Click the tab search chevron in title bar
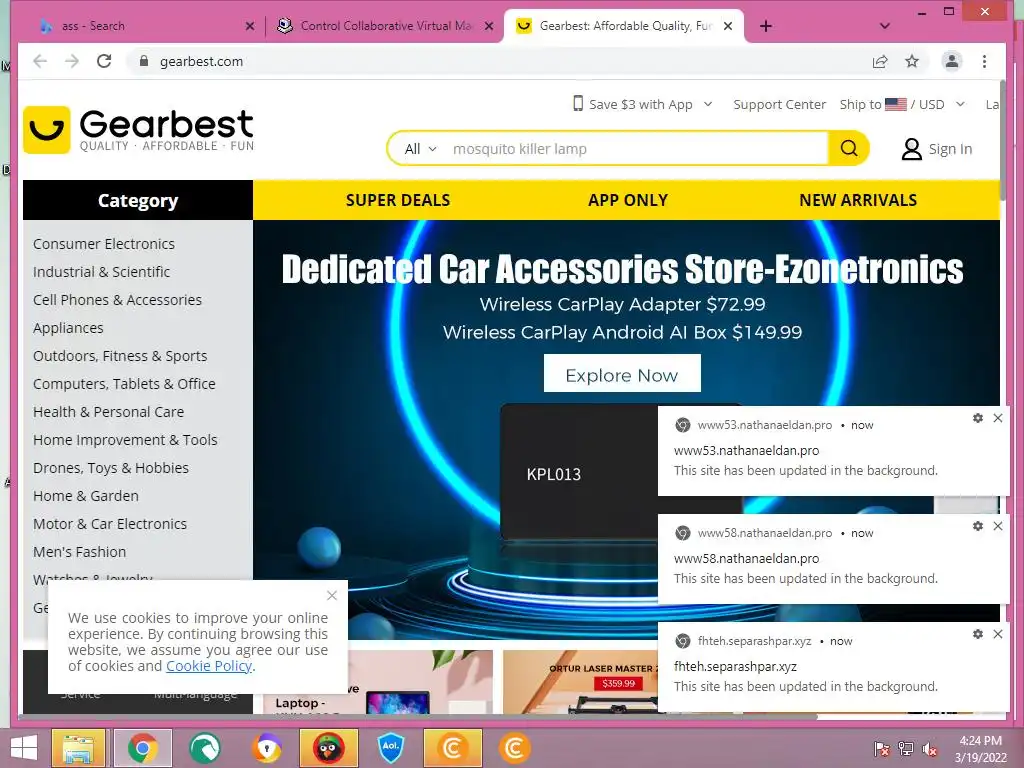 885,26
